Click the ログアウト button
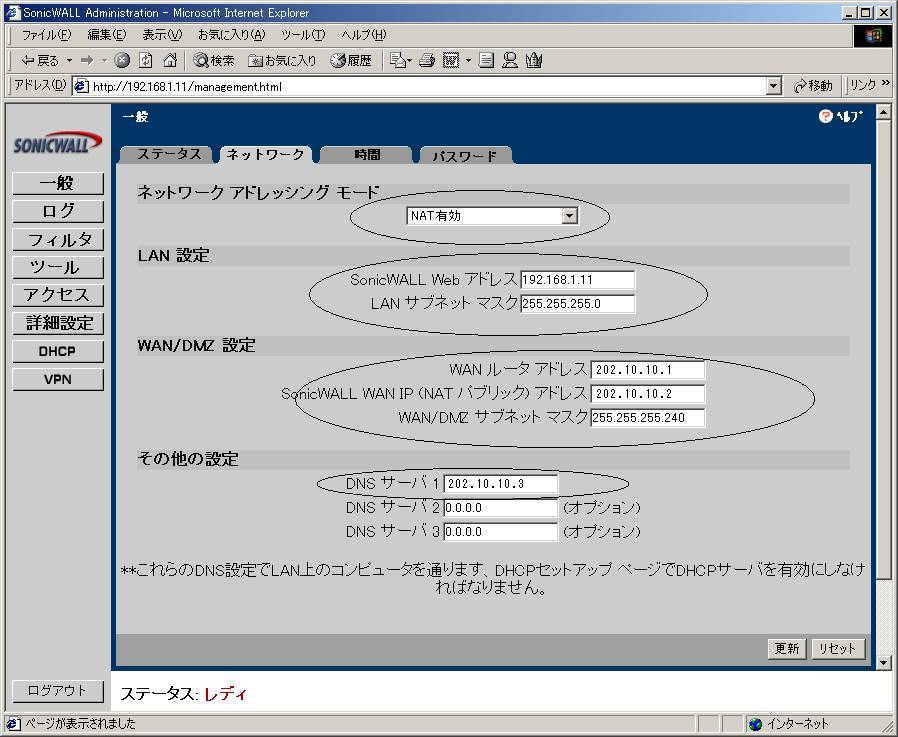 coord(58,691)
